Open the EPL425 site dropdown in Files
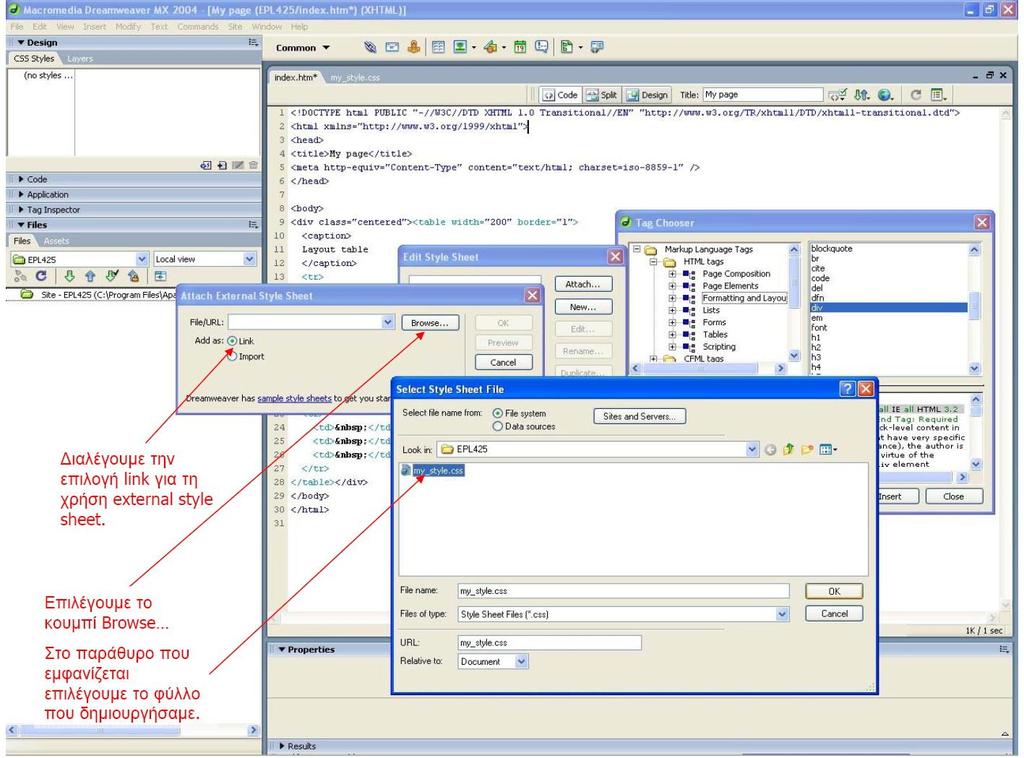 tap(141, 259)
